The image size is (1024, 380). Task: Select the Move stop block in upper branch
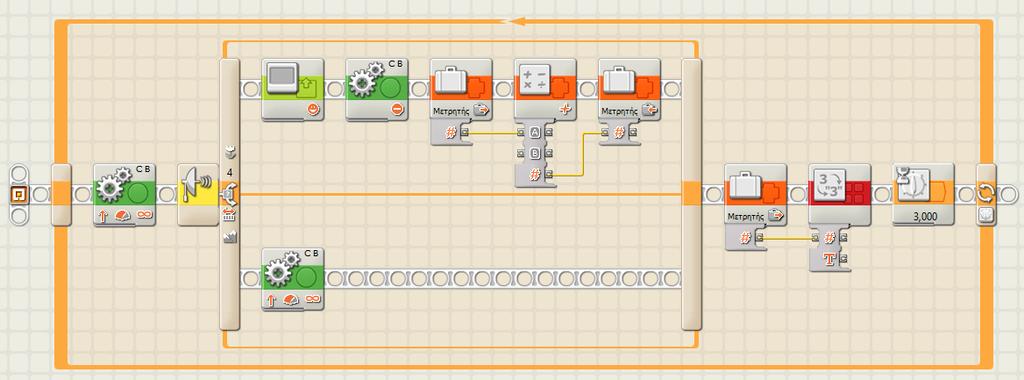[x=377, y=89]
